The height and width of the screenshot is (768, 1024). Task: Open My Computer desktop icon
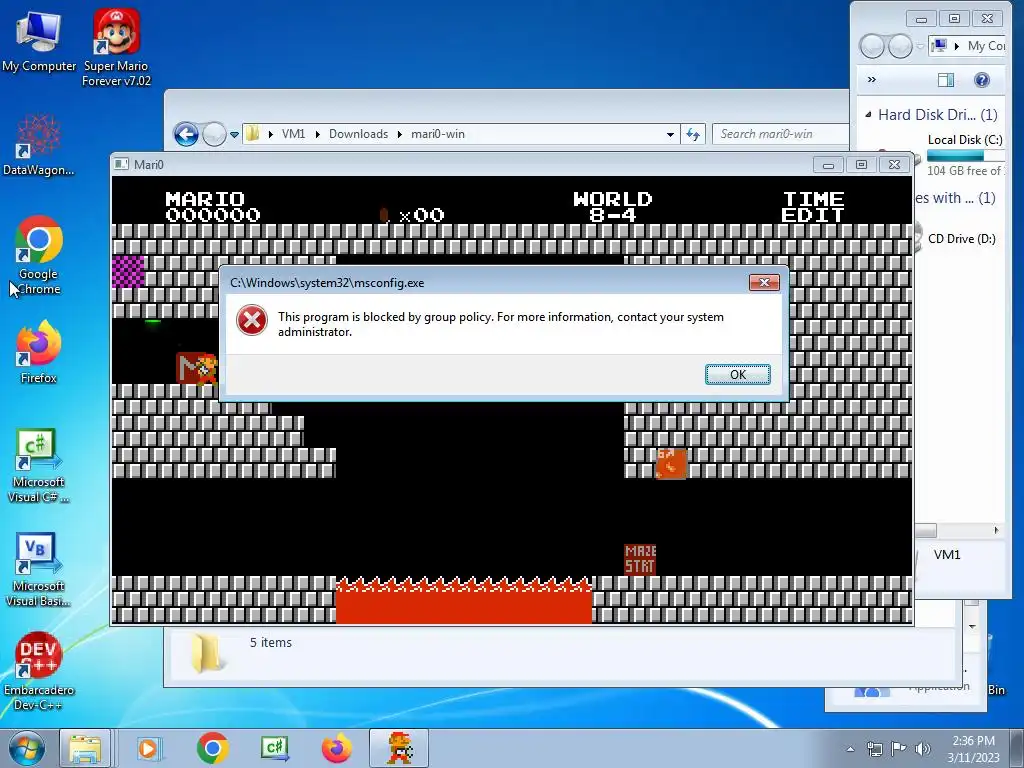click(39, 40)
